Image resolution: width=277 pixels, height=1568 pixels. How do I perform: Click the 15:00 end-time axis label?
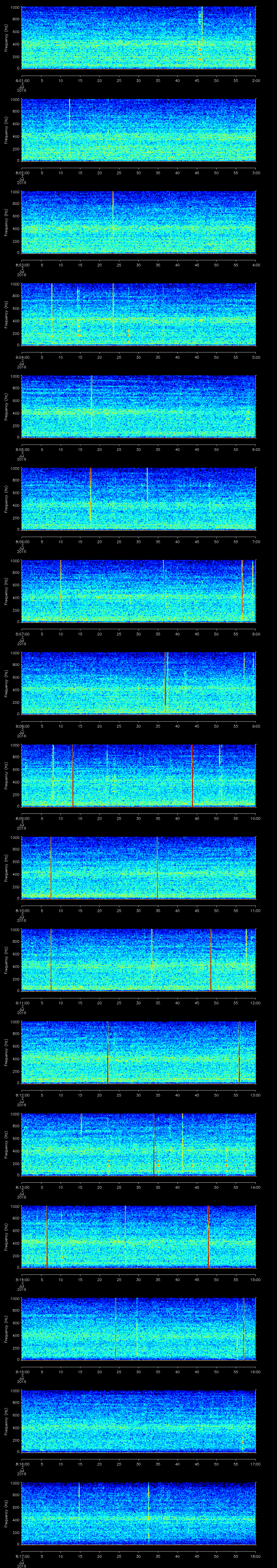255,1279
